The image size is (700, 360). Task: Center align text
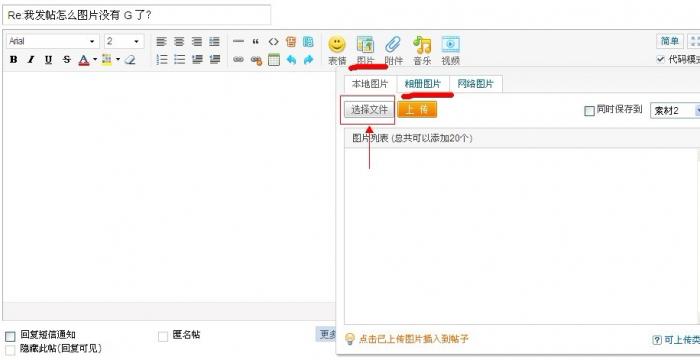click(179, 42)
